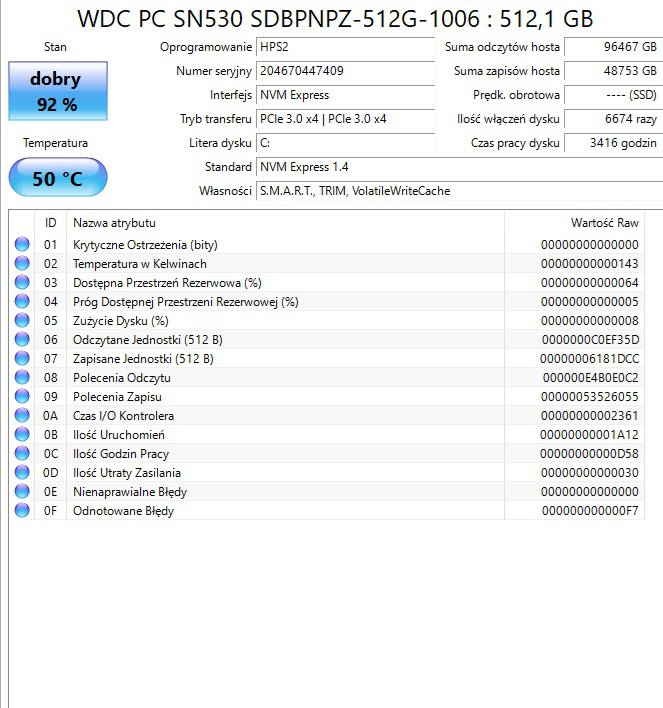Viewport: 663px width, 708px height.
Task: Click the status dot for Polecenia Odczytu row
Action: [x=22, y=377]
